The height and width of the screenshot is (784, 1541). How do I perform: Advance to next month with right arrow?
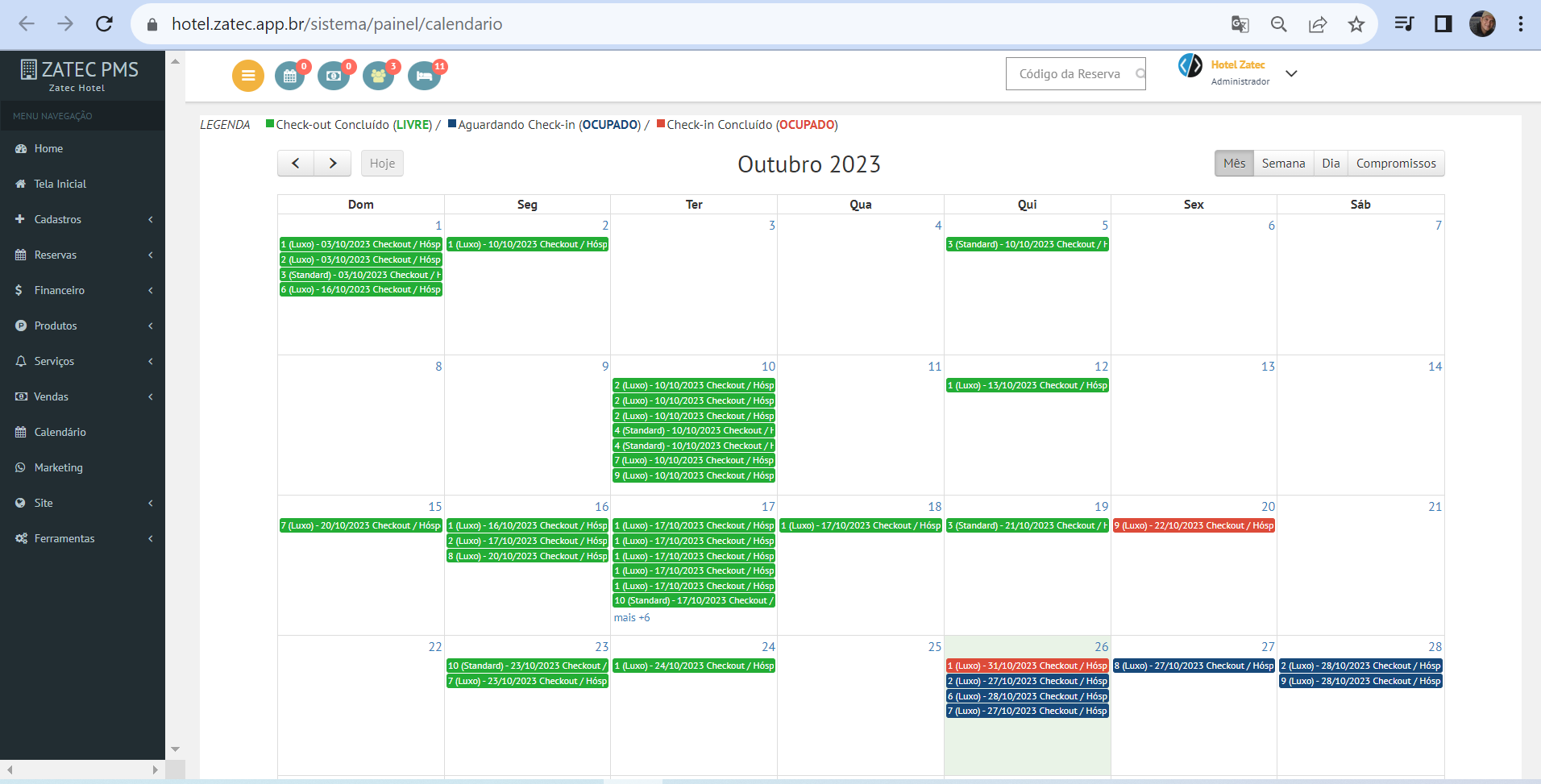(332, 164)
